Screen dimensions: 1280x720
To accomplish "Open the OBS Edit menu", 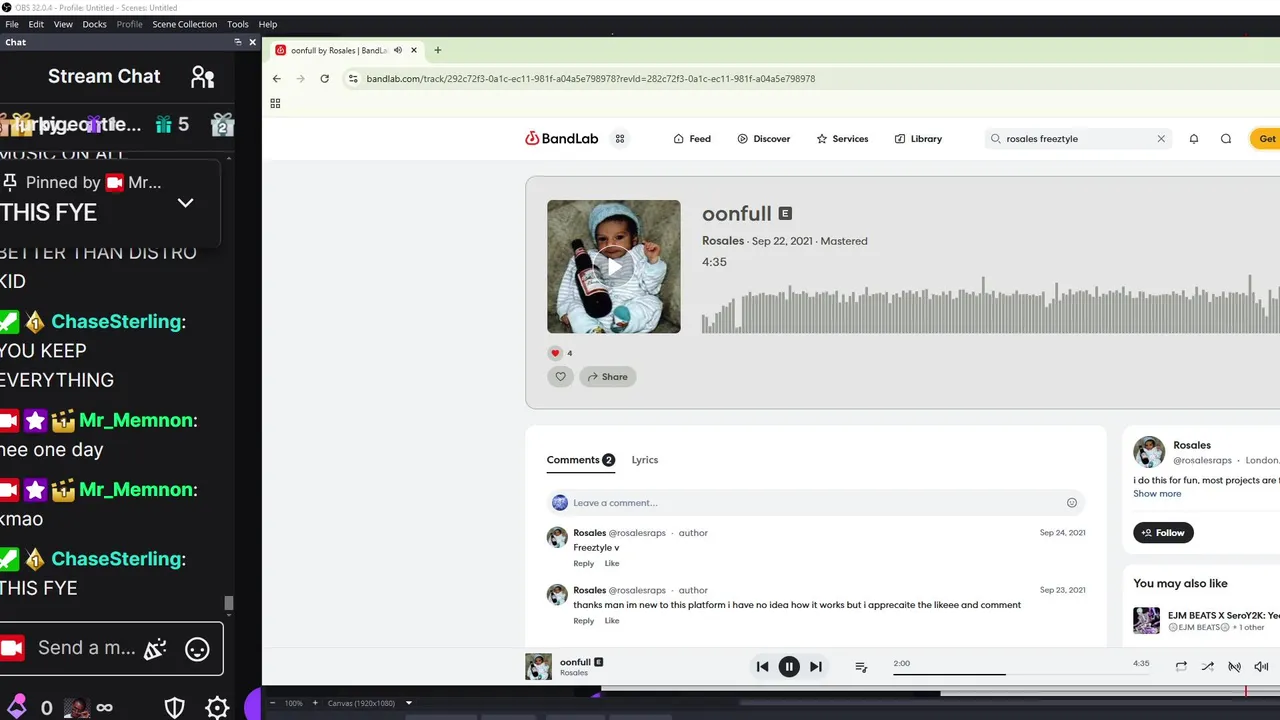I will (x=36, y=24).
